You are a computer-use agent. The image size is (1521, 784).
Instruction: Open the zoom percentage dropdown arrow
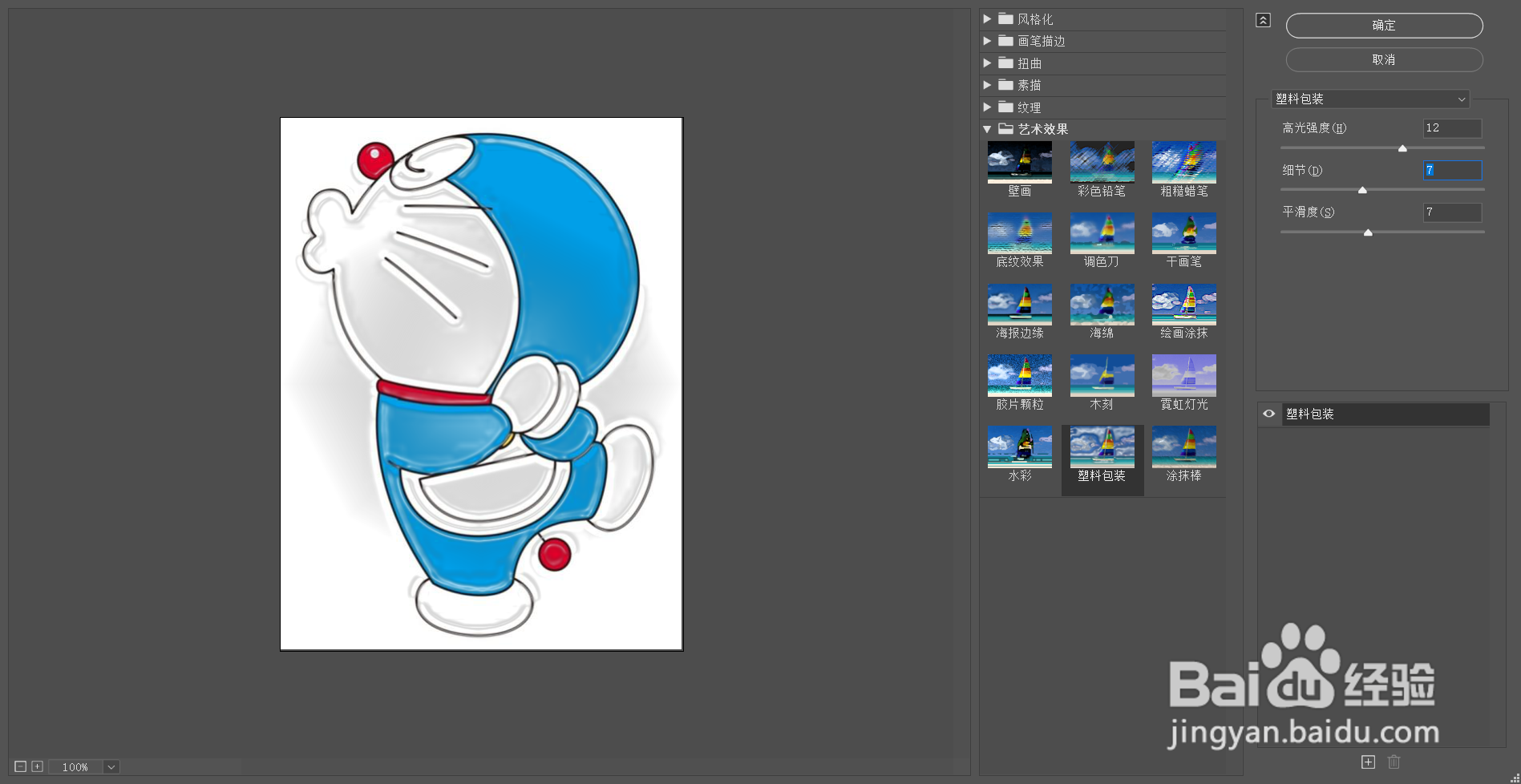pyautogui.click(x=111, y=766)
